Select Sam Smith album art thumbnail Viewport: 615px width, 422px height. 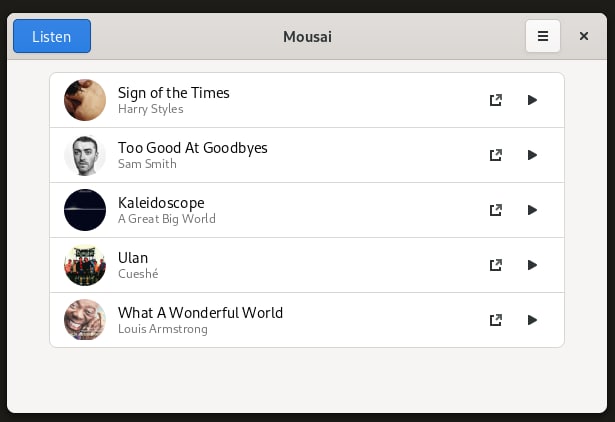point(85,155)
